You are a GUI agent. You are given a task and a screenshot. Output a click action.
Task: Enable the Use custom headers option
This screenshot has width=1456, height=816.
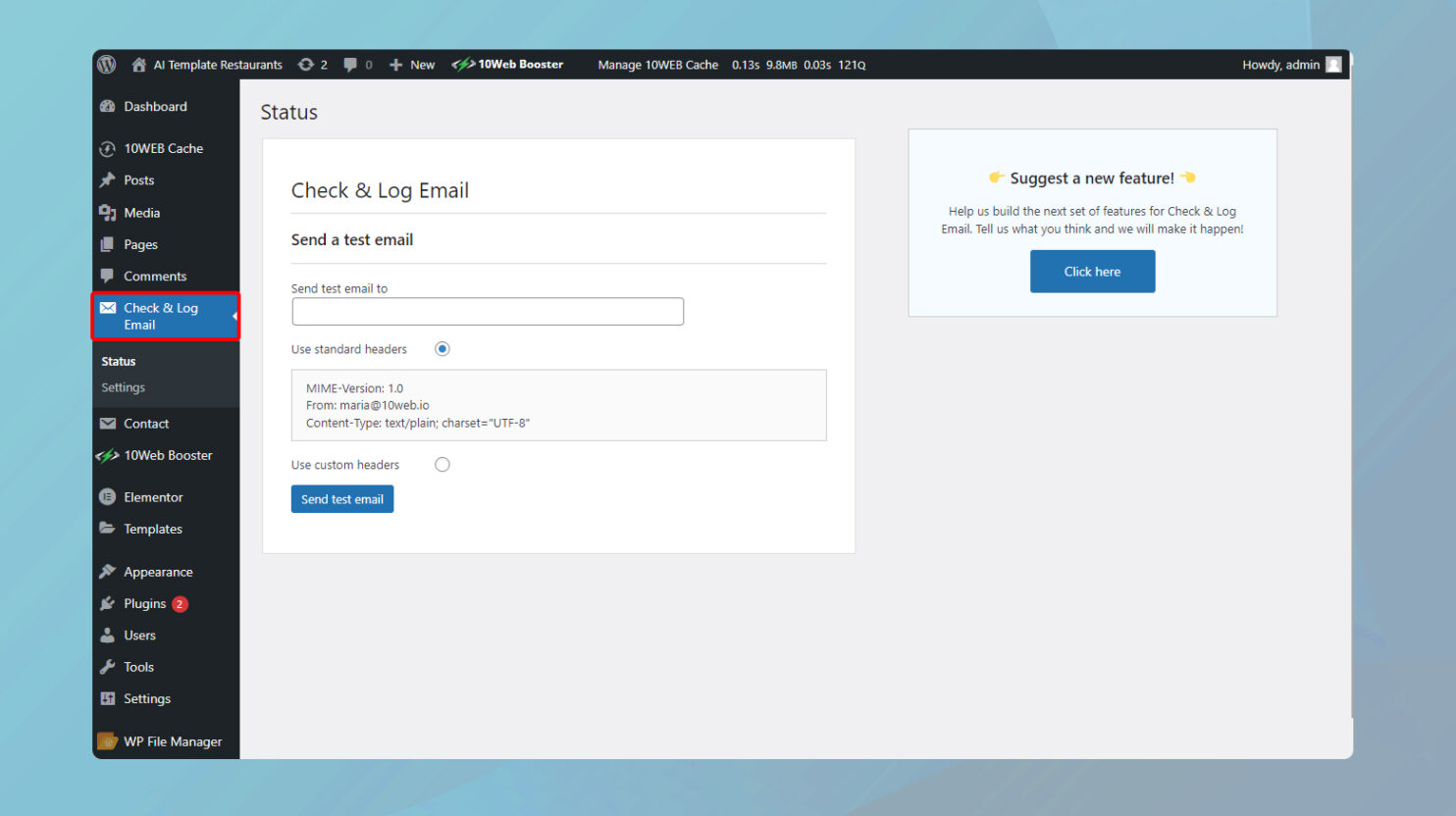442,464
